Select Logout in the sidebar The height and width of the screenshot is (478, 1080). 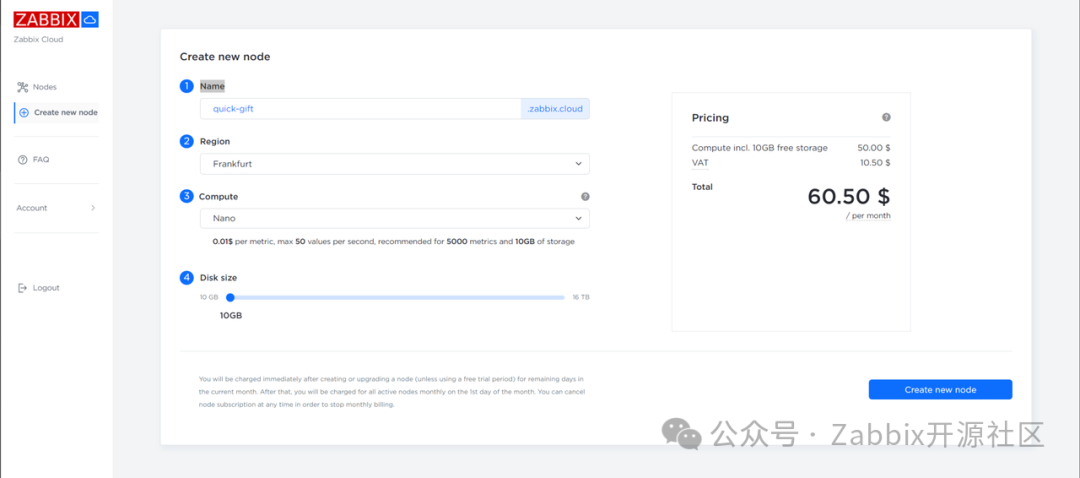46,288
